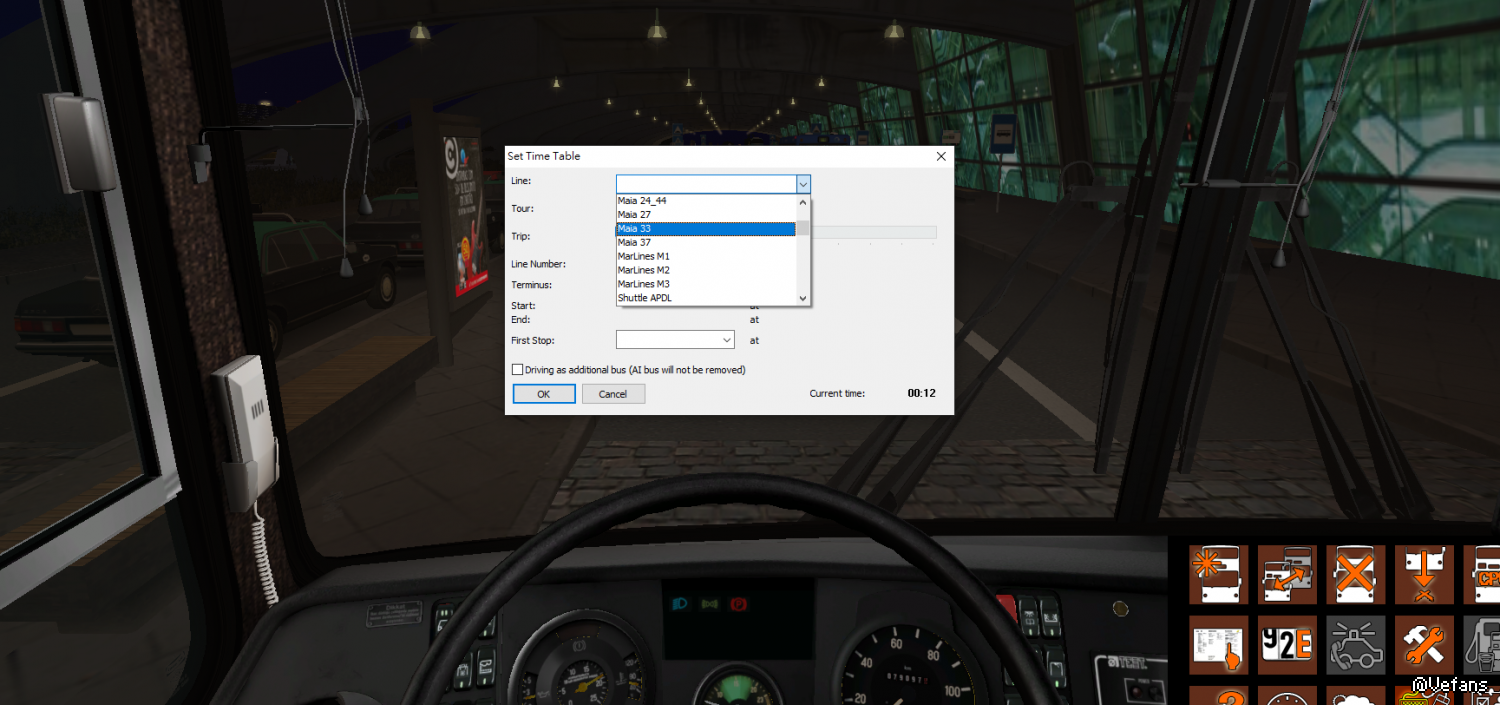Confirm the timetable with the OK button
The height and width of the screenshot is (705, 1500).
[544, 394]
